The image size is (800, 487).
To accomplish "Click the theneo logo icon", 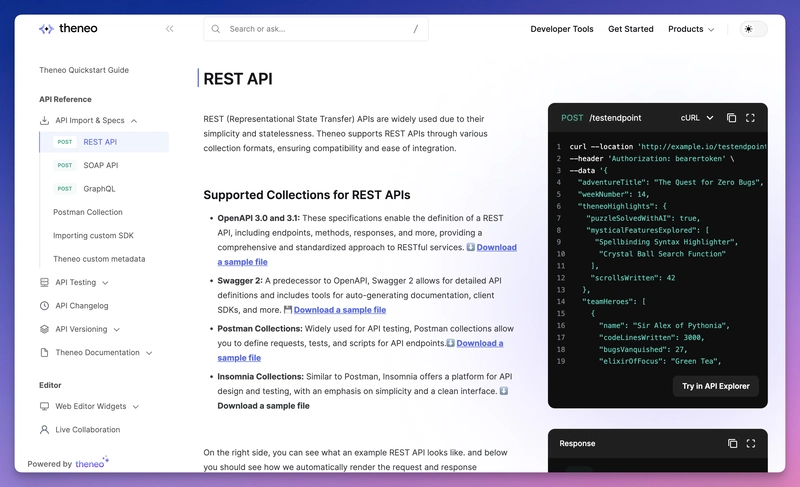I will pyautogui.click(x=46, y=29).
